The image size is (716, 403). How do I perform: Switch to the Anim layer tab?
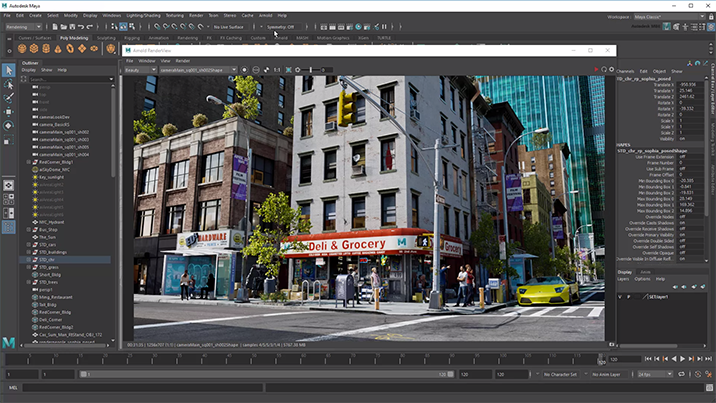645,272
